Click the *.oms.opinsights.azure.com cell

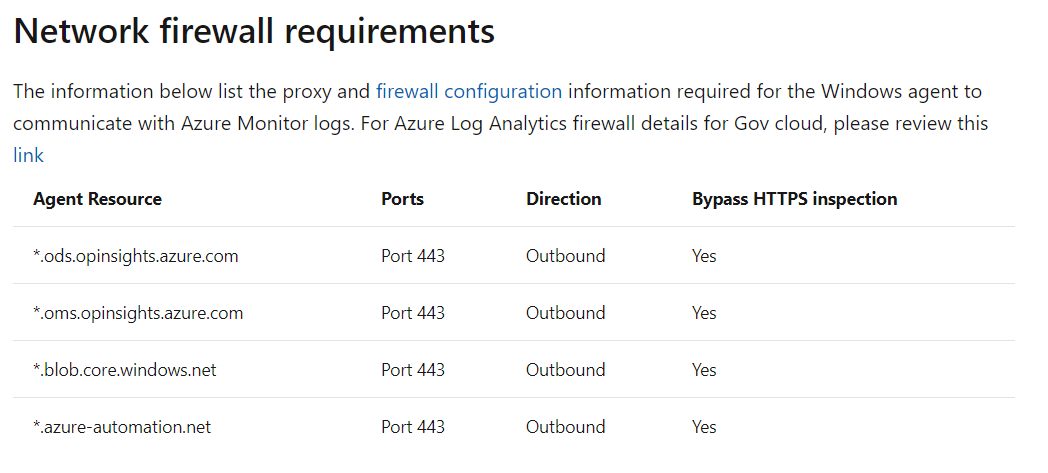pyautogui.click(x=138, y=313)
